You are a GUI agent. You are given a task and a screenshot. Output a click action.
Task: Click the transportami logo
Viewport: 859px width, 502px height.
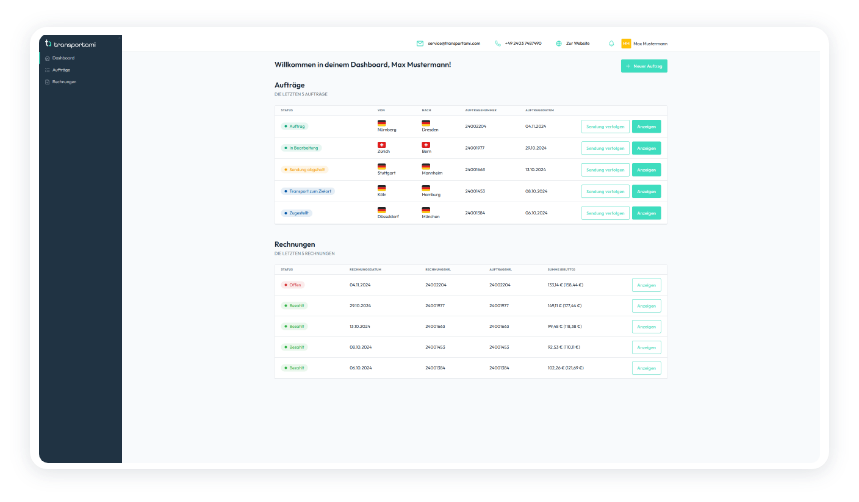pos(70,44)
